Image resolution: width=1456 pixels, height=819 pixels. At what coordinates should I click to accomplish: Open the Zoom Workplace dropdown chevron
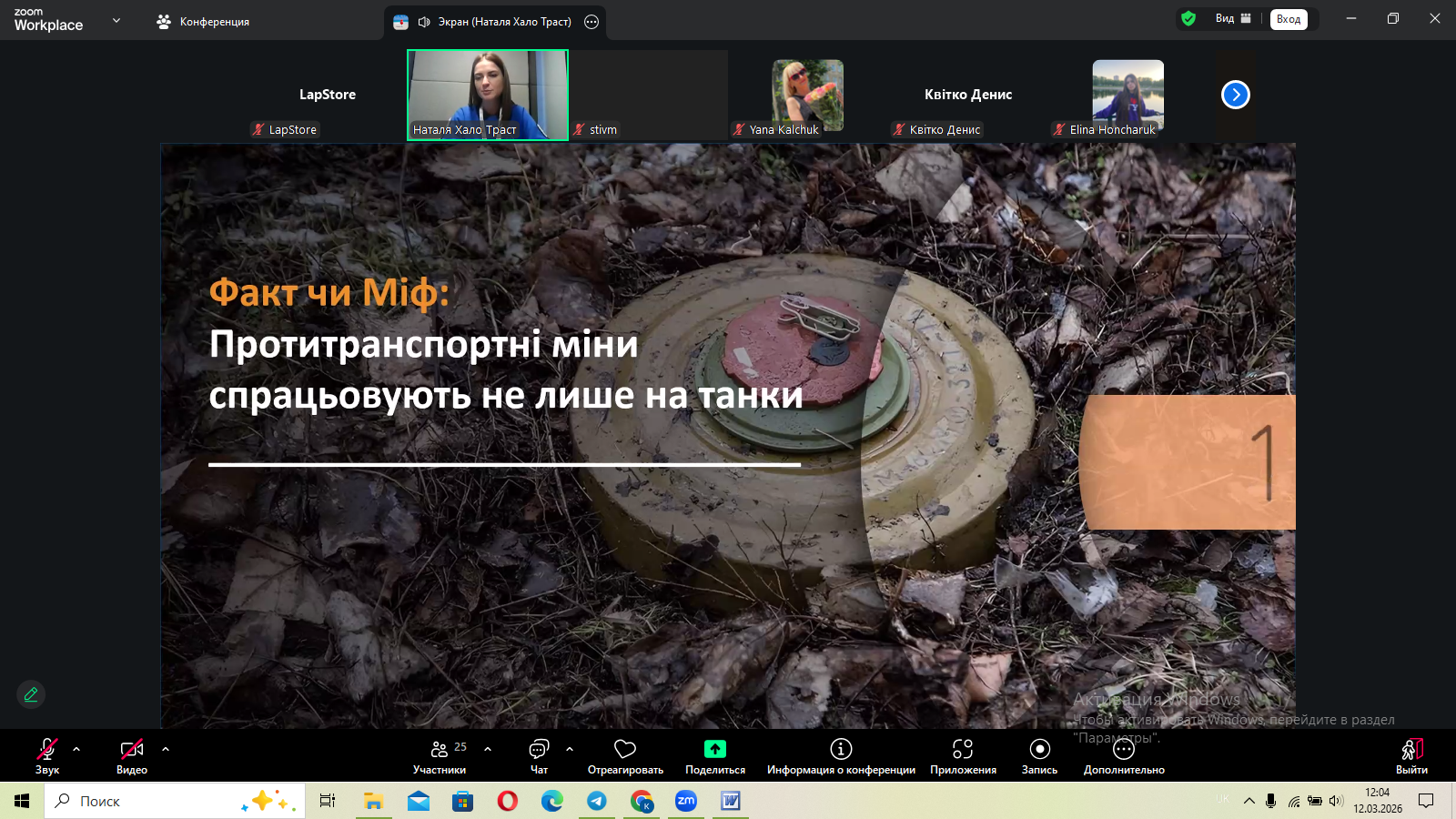[x=116, y=20]
